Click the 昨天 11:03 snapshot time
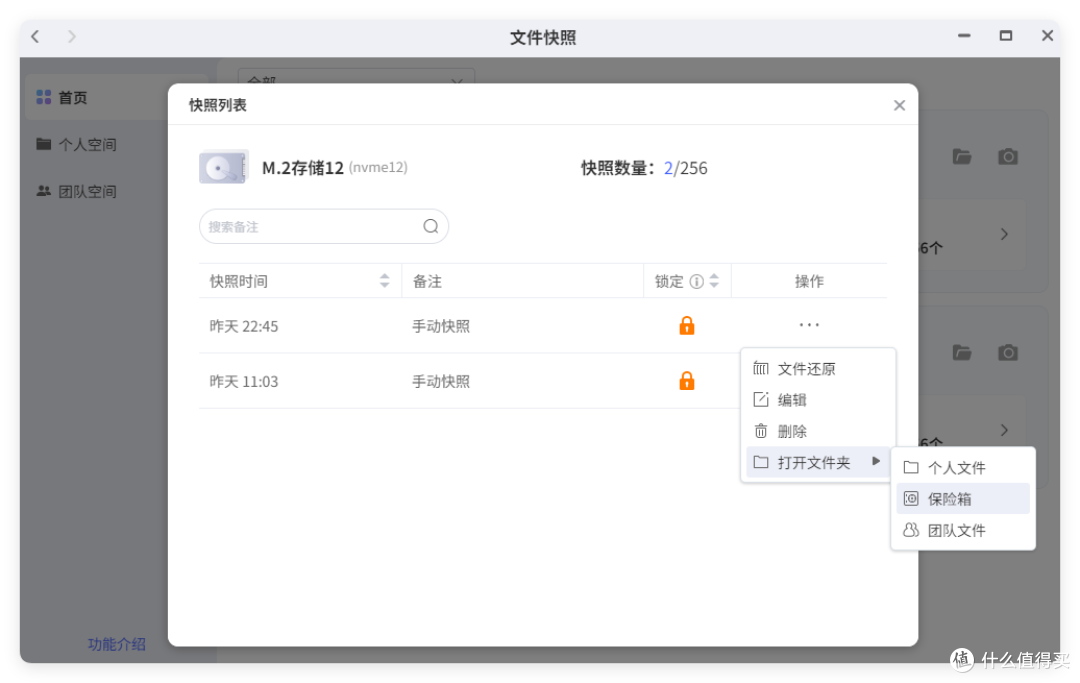The width and height of the screenshot is (1080, 683). pyautogui.click(x=244, y=381)
